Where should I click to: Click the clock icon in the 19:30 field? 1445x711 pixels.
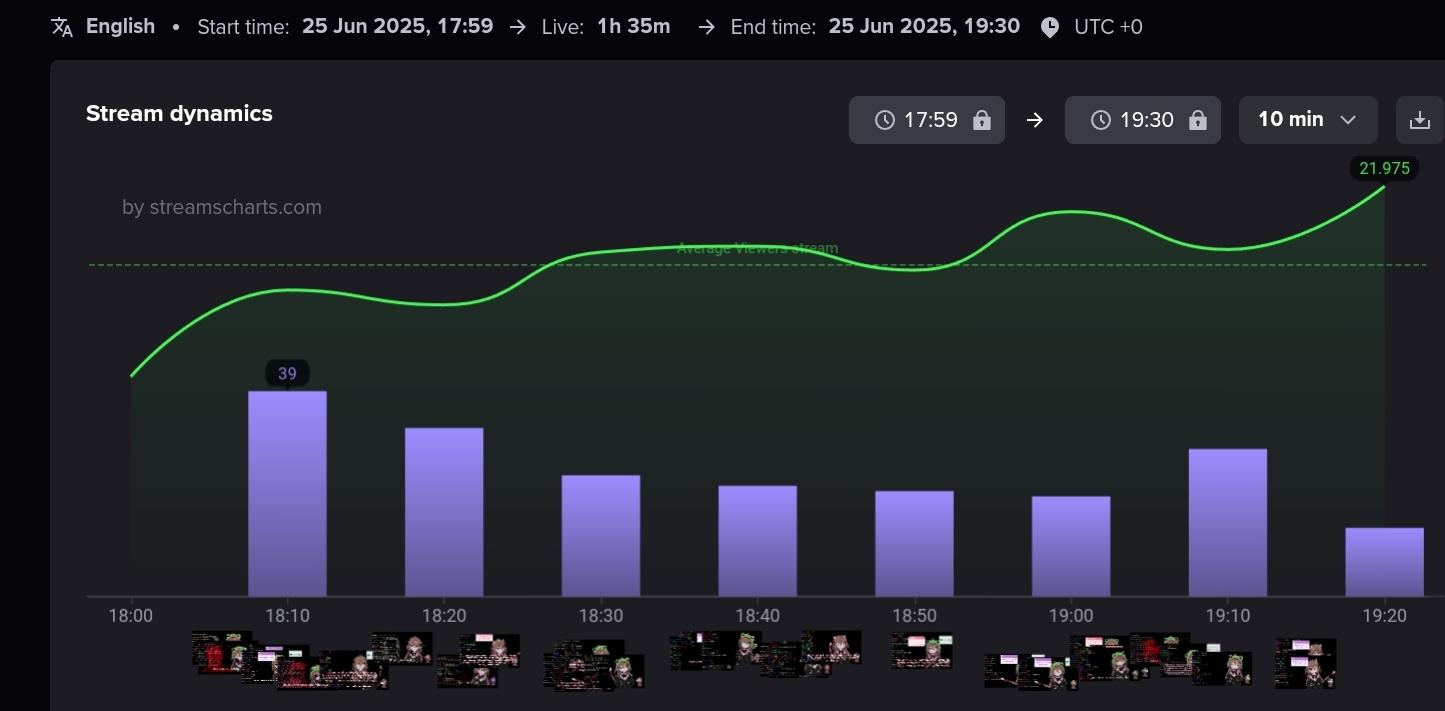coord(1101,120)
